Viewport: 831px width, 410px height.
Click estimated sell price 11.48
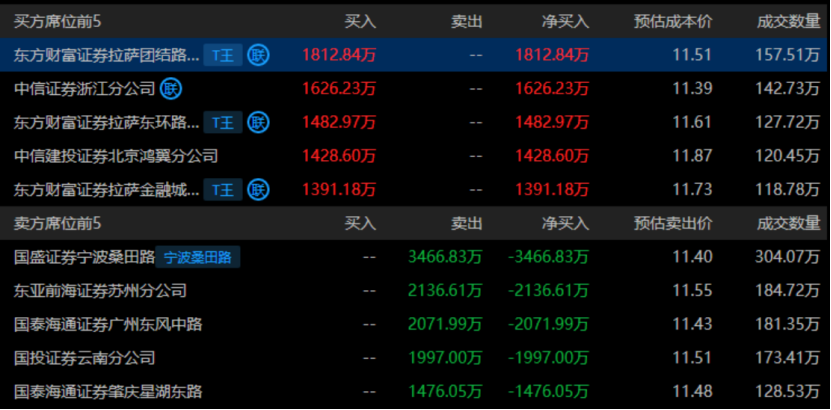[x=693, y=392]
